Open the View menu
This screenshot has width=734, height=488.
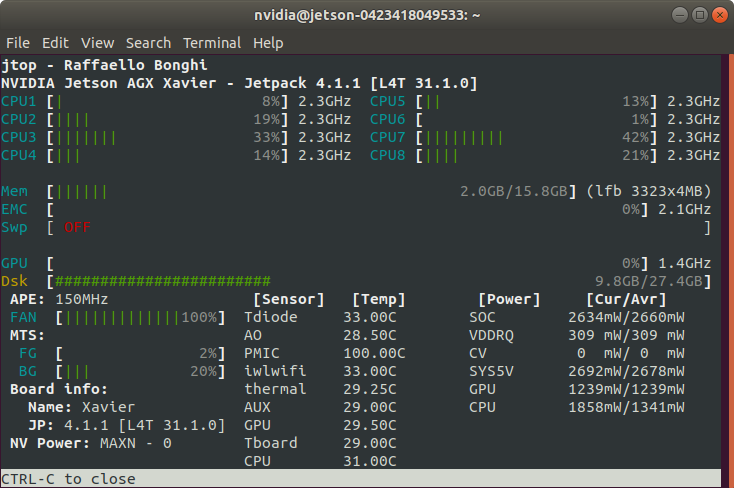(x=97, y=43)
